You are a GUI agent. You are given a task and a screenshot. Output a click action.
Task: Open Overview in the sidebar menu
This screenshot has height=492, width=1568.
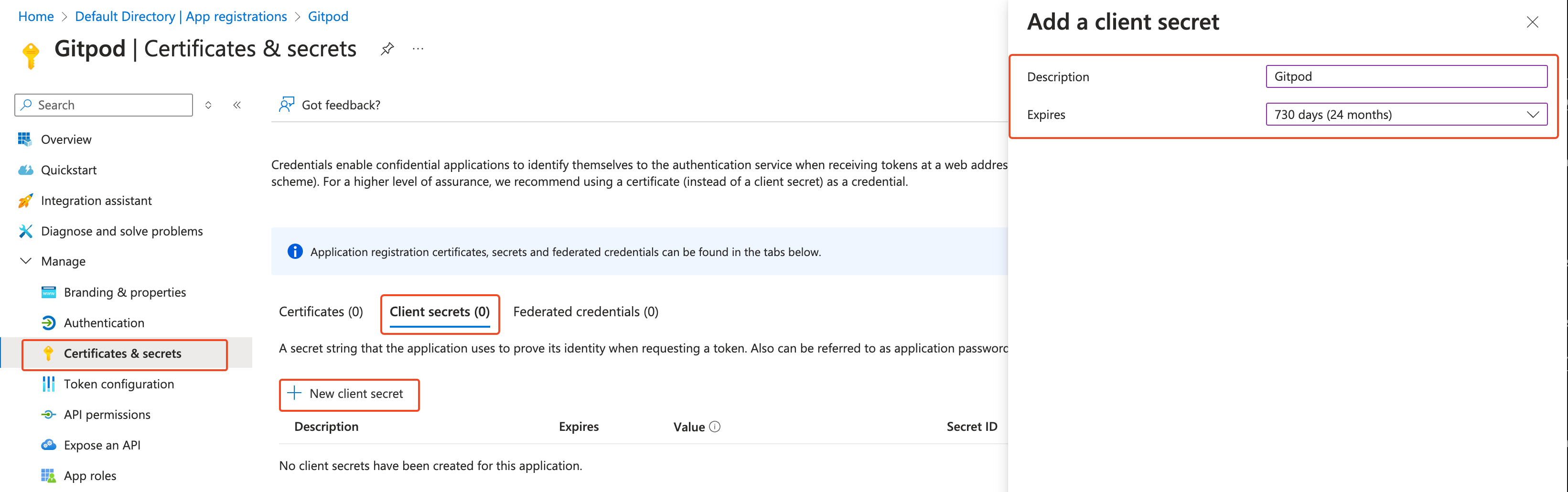66,139
